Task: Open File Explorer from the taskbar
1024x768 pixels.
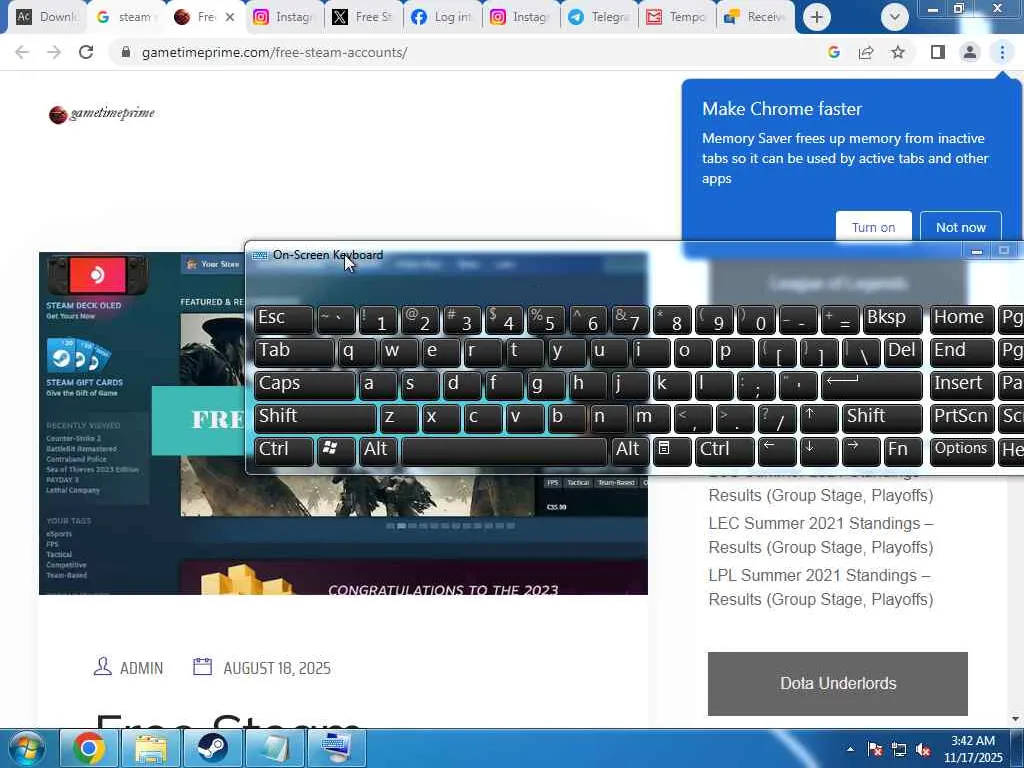Action: 150,748
